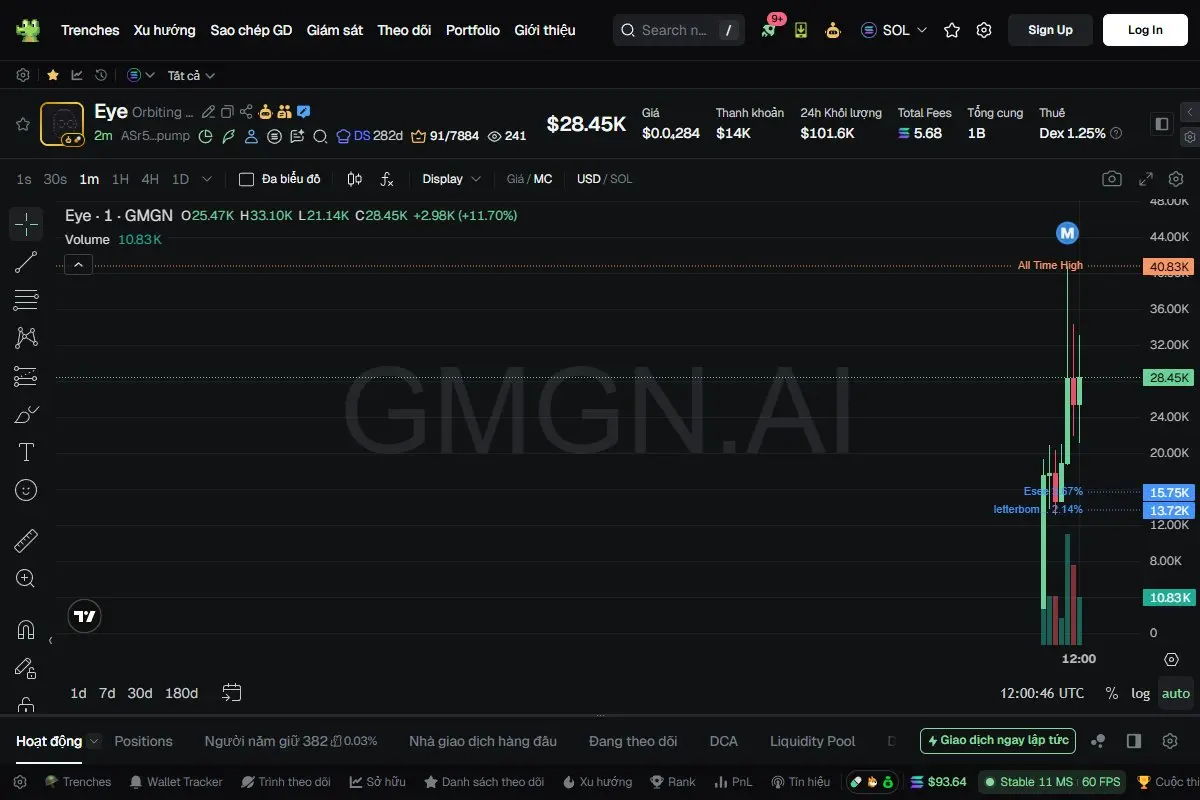Toggle the Đa biểu đồ checkbox
This screenshot has height=800, width=1200.
click(247, 179)
